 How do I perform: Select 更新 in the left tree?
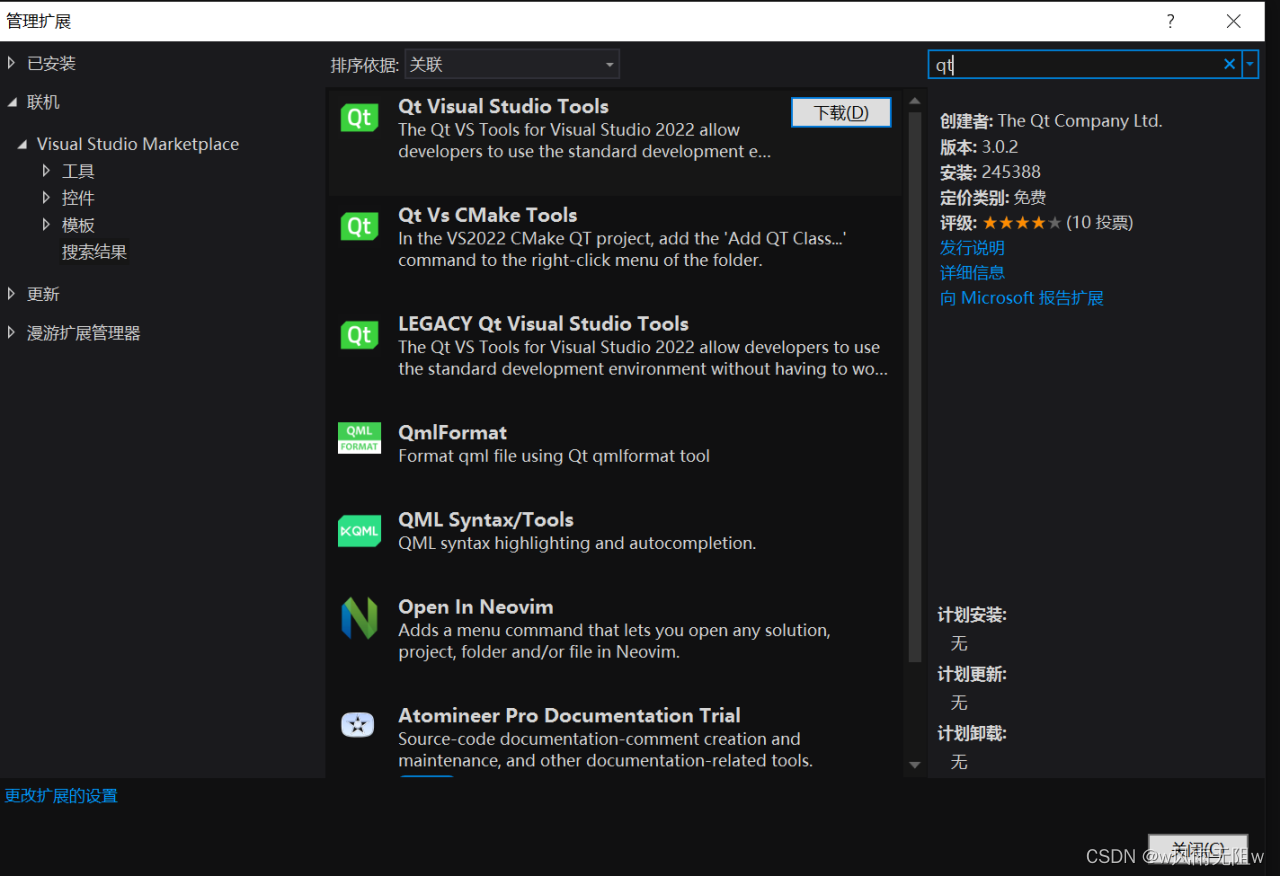pos(43,294)
